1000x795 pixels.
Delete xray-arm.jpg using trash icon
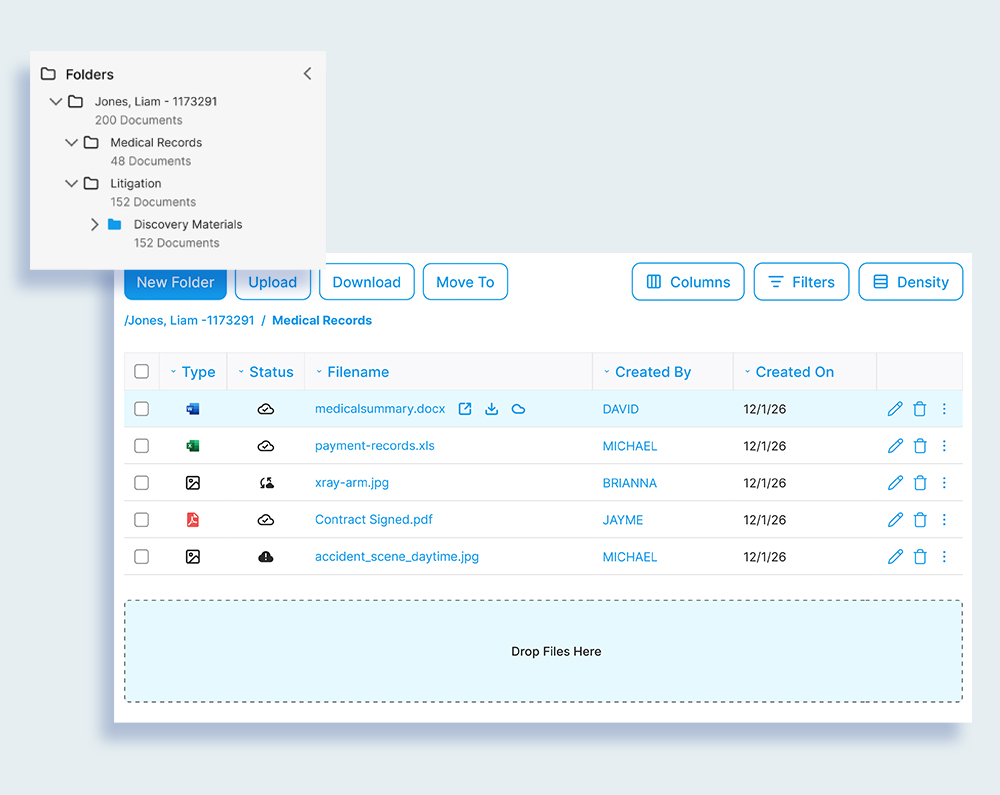(x=920, y=483)
